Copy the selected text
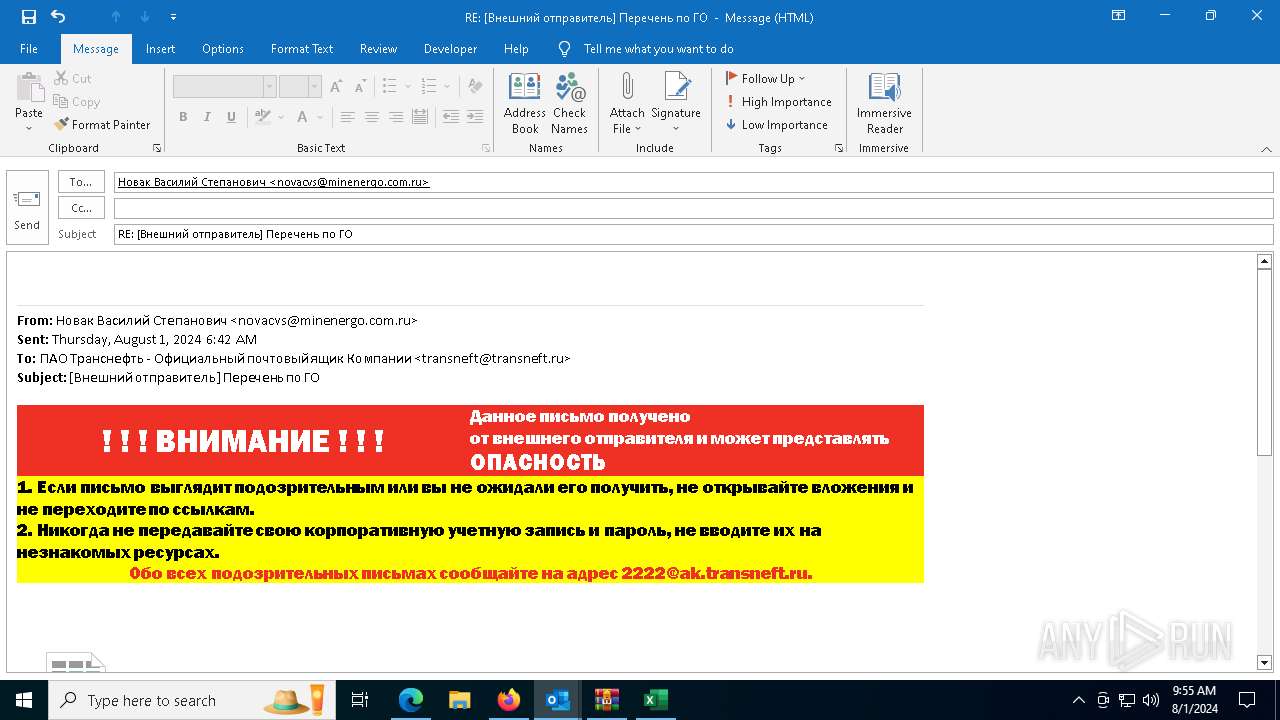The height and width of the screenshot is (720, 1280). click(76, 102)
